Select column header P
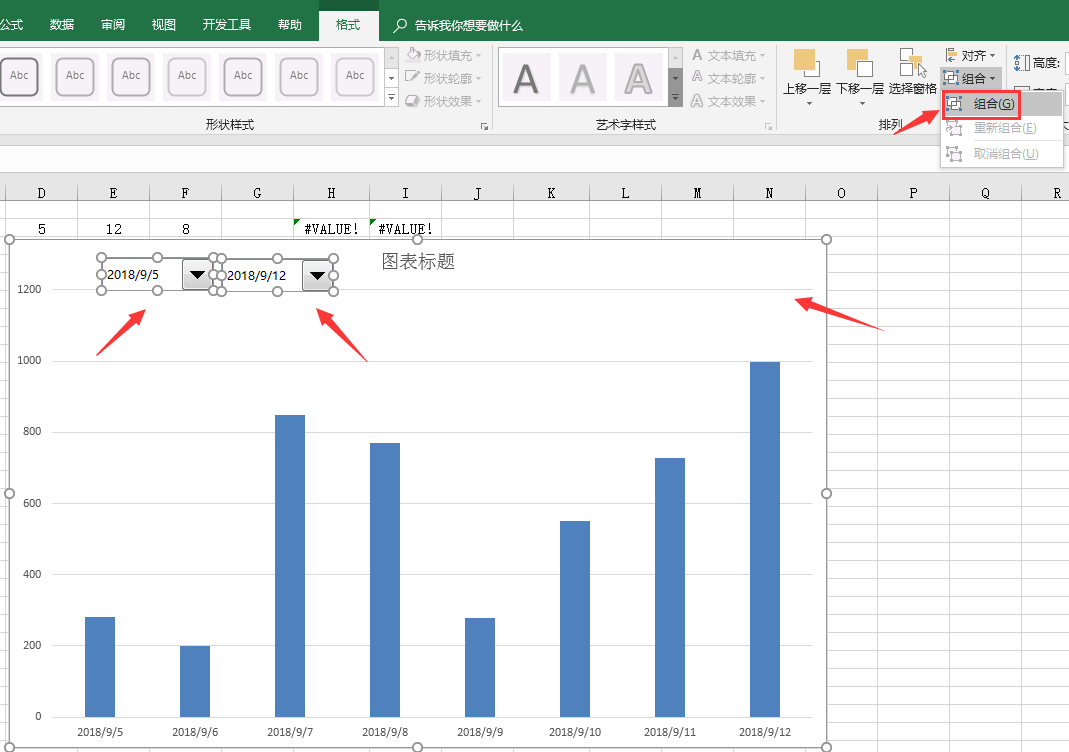 point(914,193)
